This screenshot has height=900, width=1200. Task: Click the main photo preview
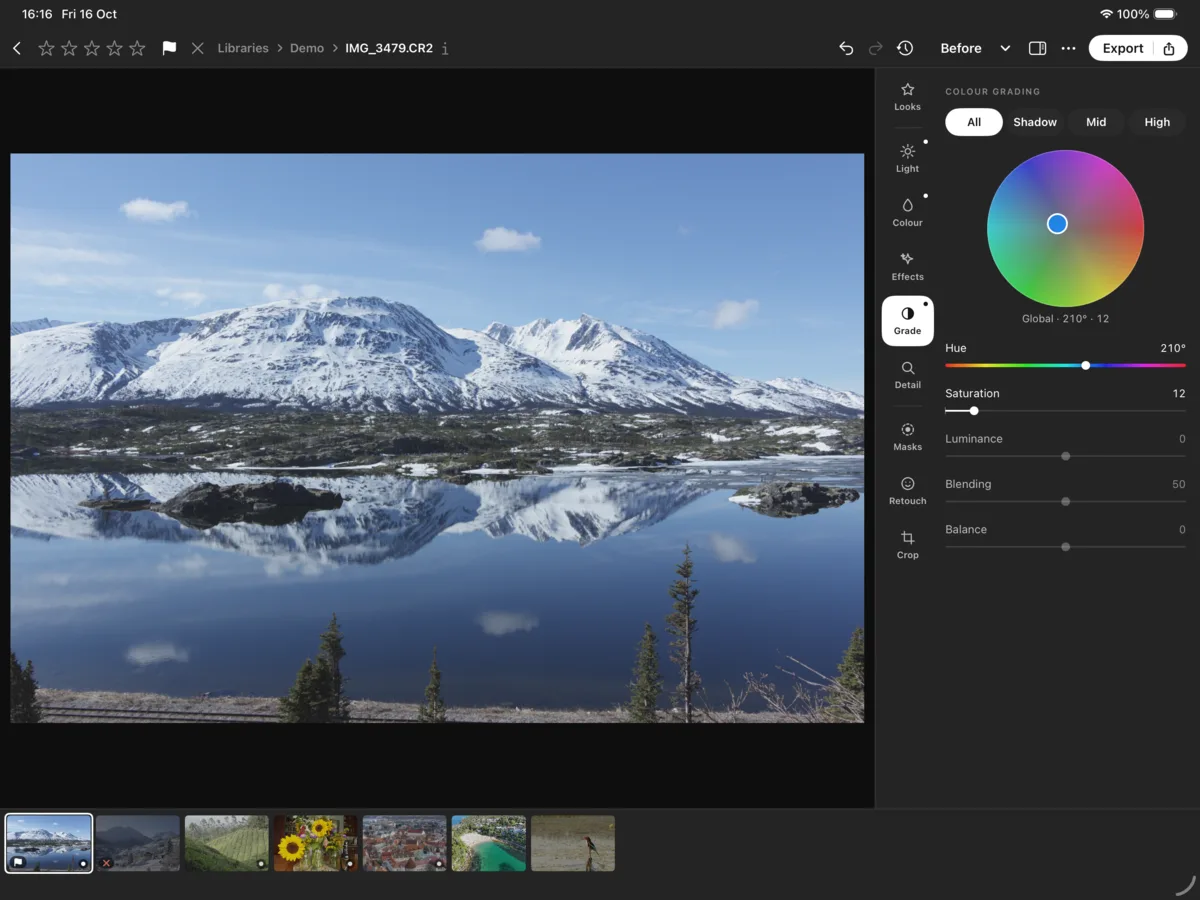pyautogui.click(x=437, y=438)
